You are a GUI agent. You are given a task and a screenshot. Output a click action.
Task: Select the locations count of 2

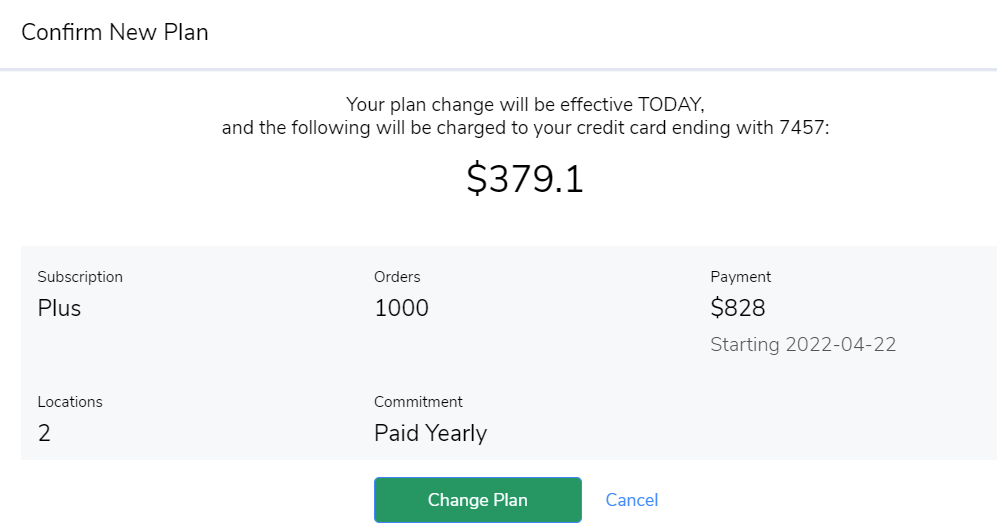click(44, 433)
